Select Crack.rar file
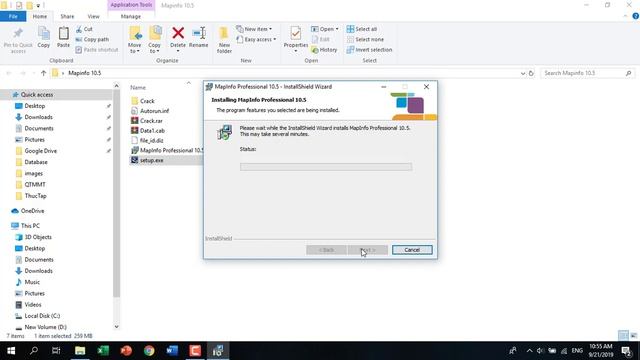Image resolution: width=640 pixels, height=360 pixels. (x=151, y=121)
